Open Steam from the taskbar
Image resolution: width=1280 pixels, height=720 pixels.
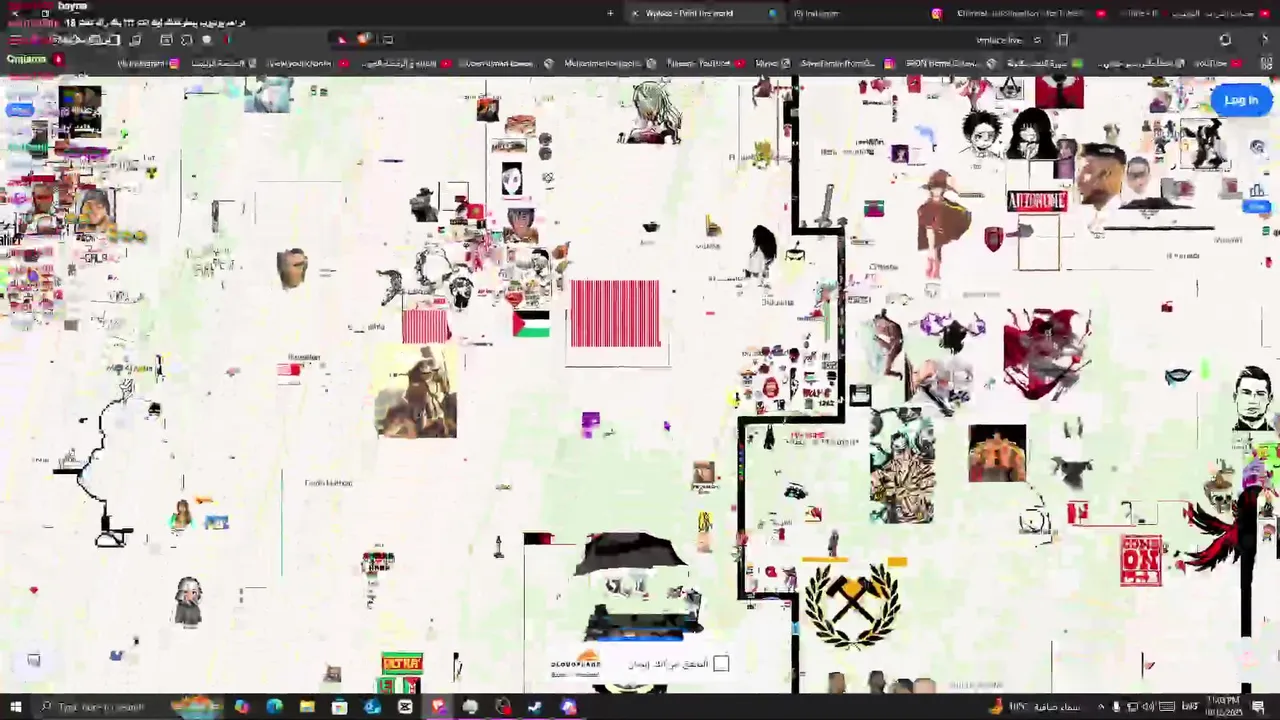pos(535,707)
